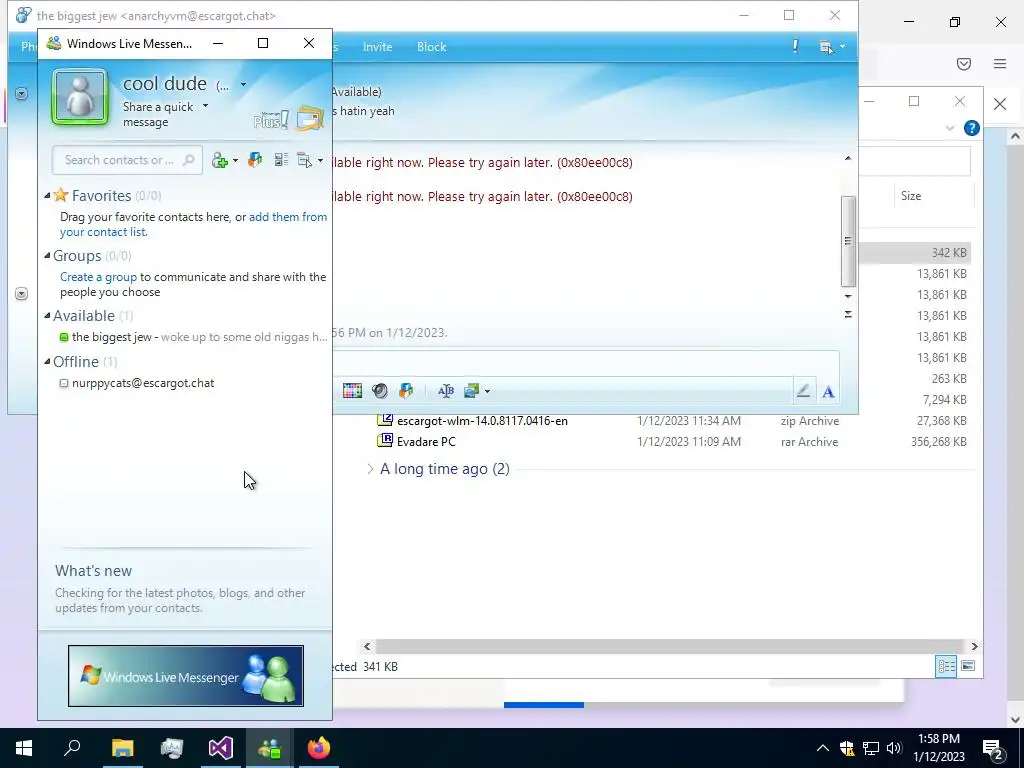Expand the A long time ago group
Screen dimensions: 1024x768
click(x=370, y=469)
